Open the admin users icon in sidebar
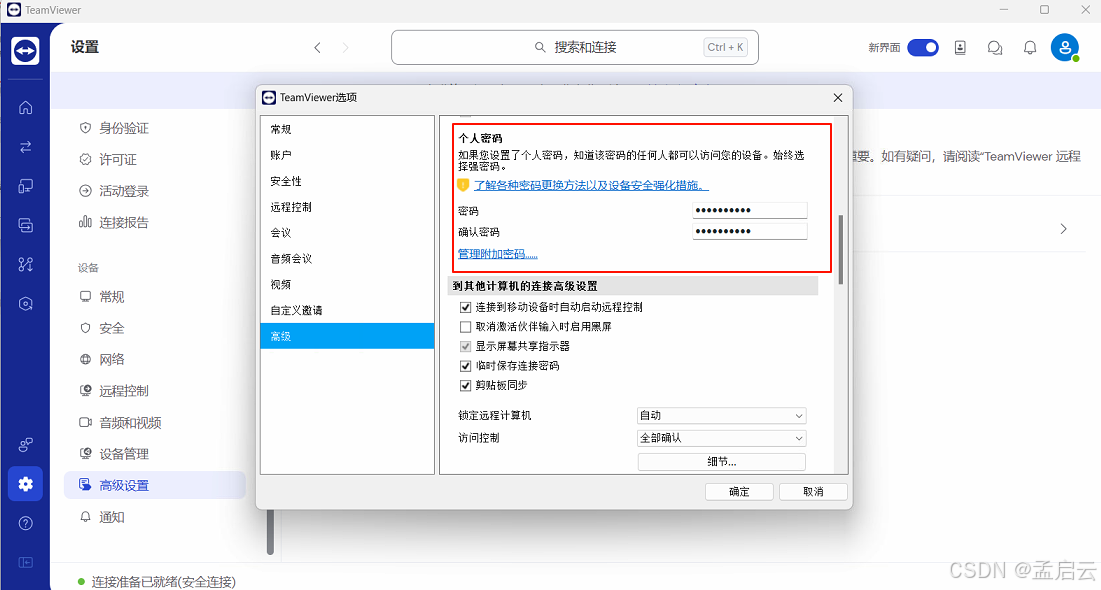This screenshot has height=590, width=1101. (25, 445)
